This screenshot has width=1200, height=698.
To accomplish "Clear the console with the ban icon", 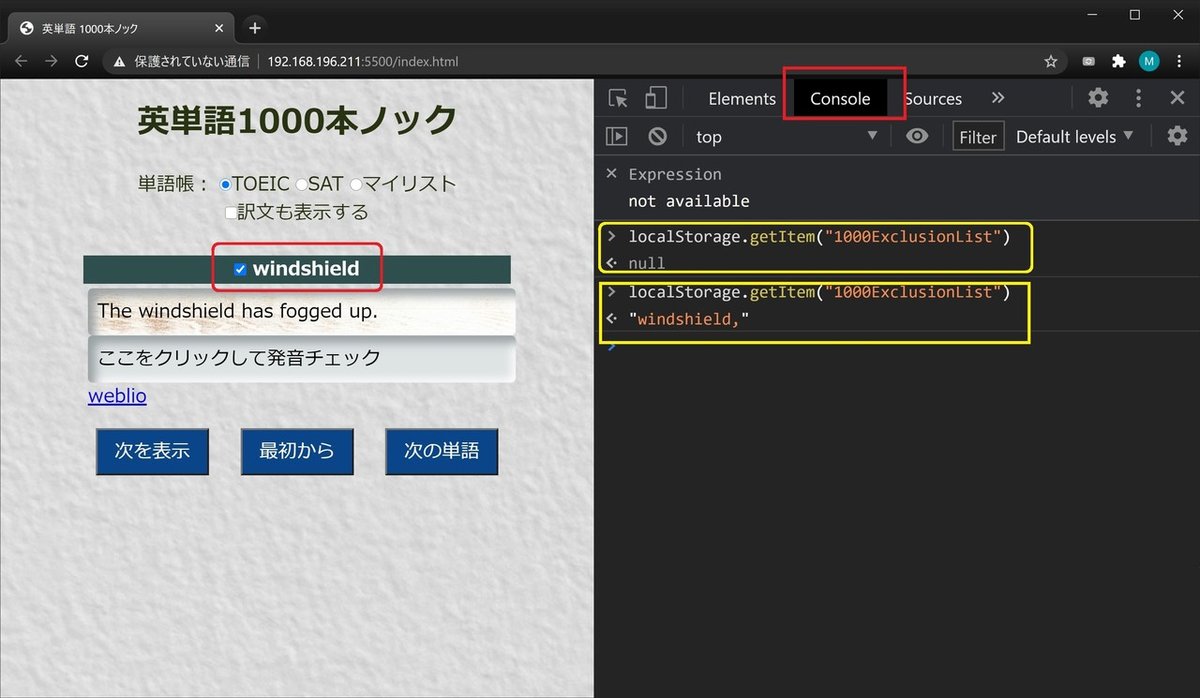I will tap(657, 136).
